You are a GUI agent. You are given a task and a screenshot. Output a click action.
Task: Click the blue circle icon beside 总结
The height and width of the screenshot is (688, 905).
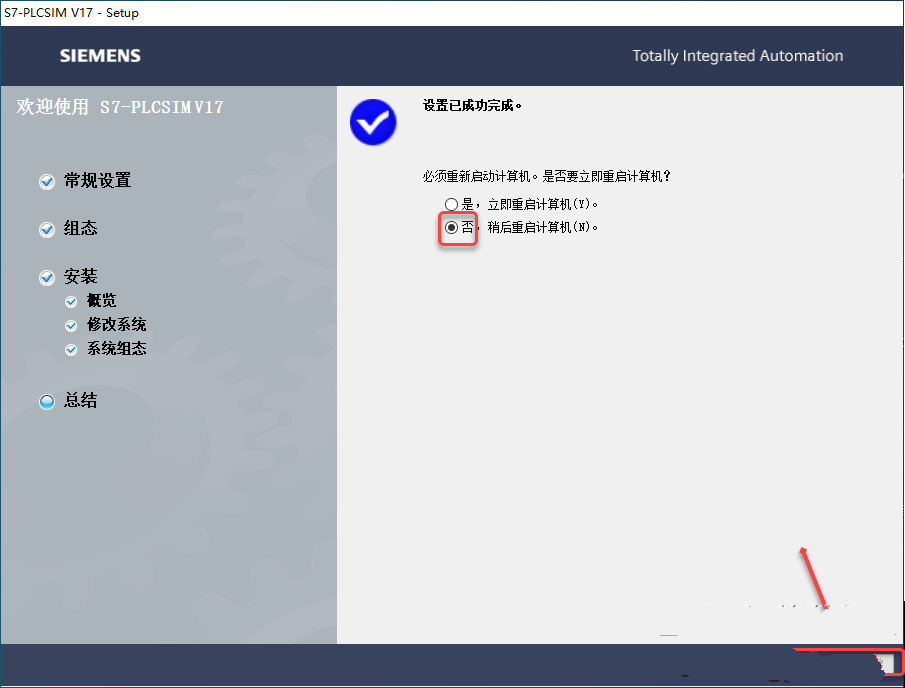[47, 401]
